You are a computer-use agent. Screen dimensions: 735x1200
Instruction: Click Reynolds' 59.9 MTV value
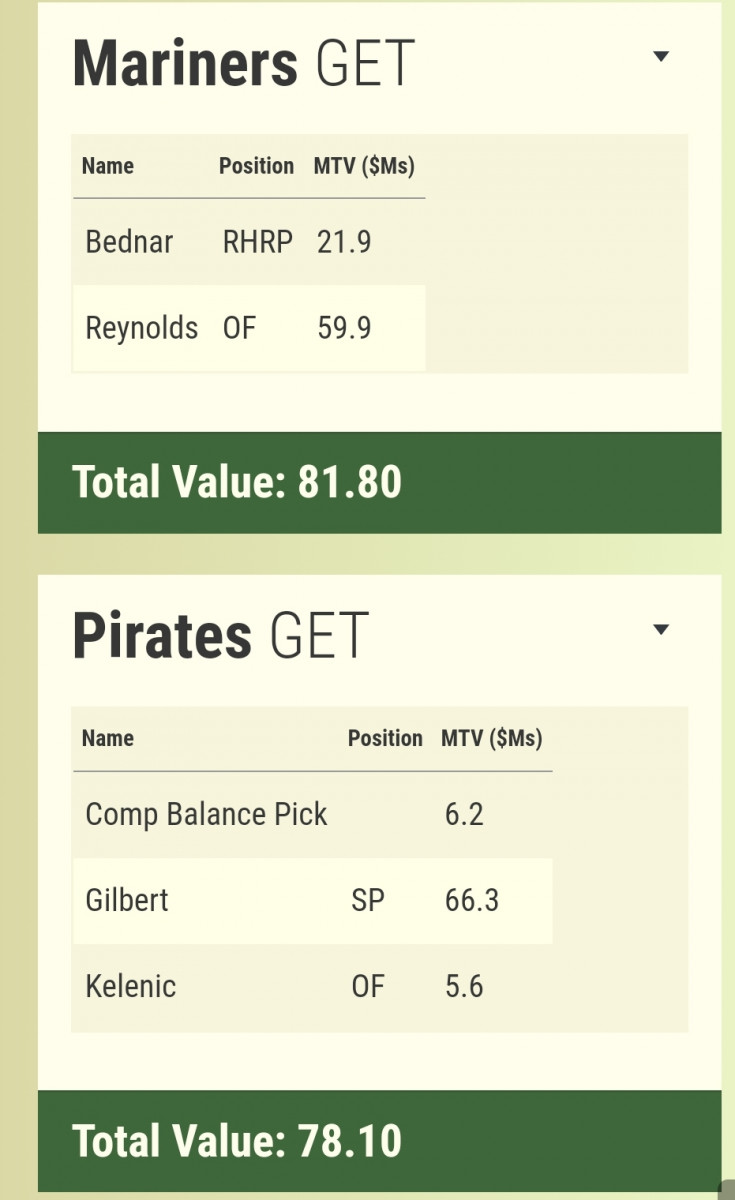[x=344, y=328]
